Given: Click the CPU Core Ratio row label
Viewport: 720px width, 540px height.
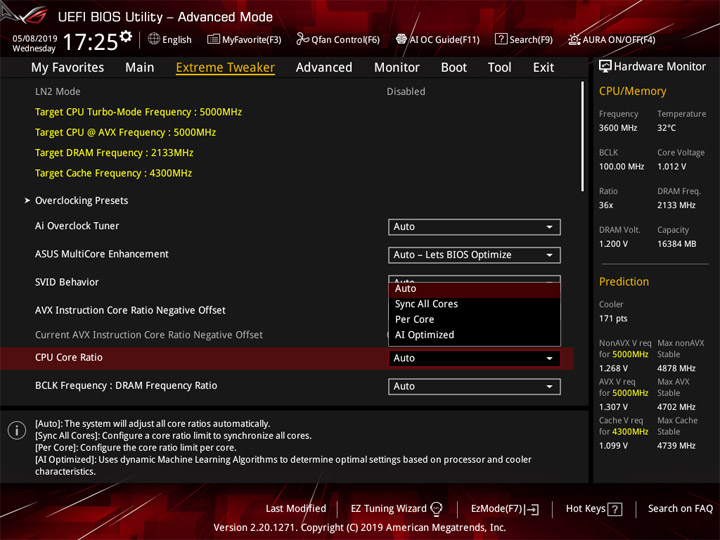Looking at the screenshot, I should [68, 357].
